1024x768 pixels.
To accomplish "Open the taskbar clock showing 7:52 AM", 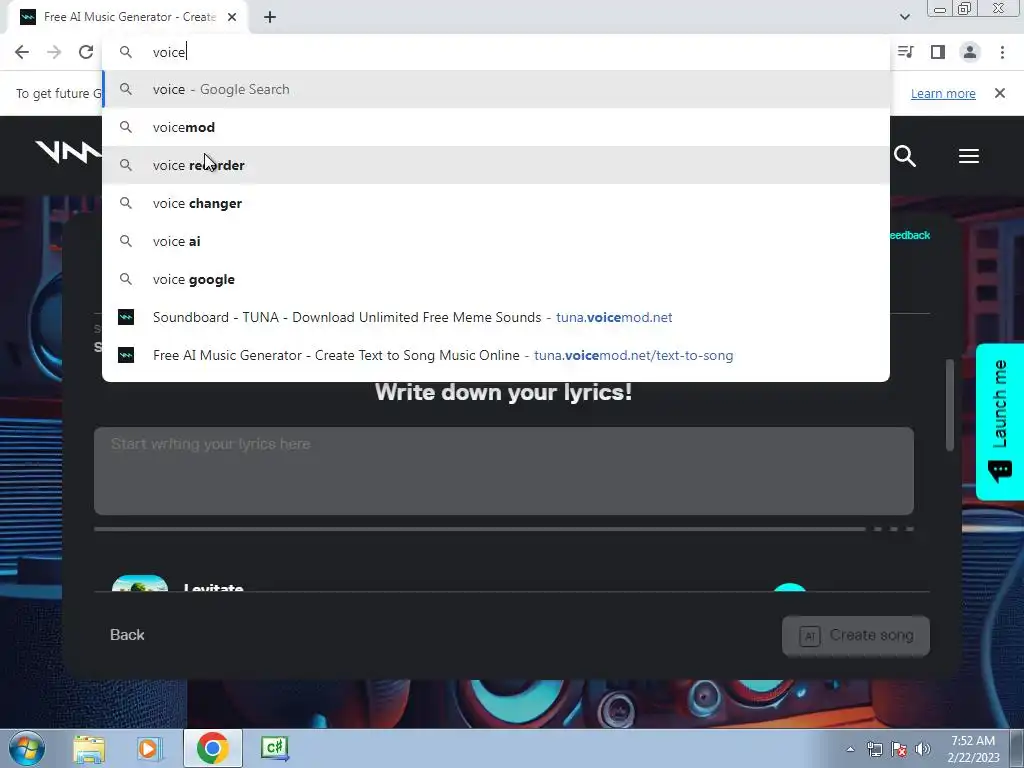I will tap(973, 749).
